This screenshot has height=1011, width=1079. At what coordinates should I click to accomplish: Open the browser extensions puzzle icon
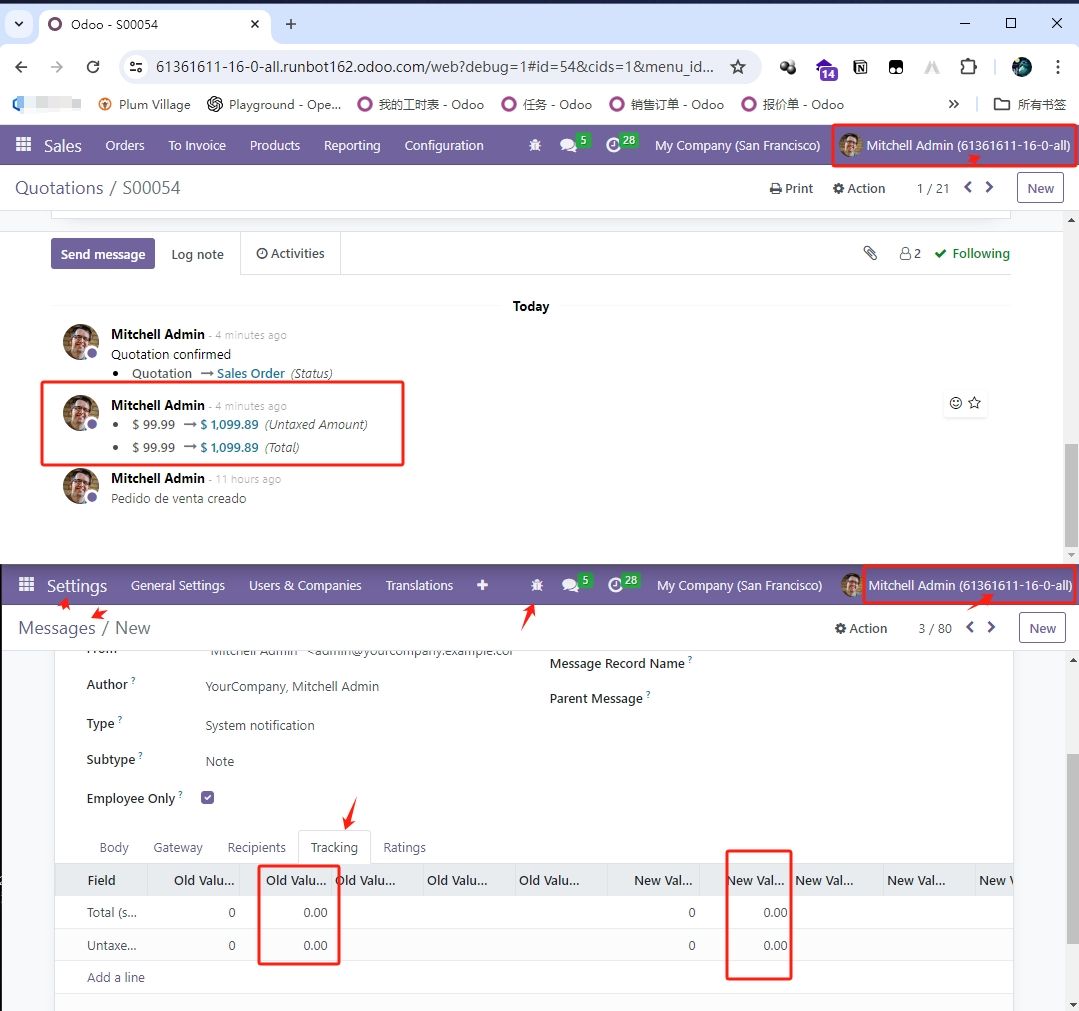pyautogui.click(x=968, y=67)
